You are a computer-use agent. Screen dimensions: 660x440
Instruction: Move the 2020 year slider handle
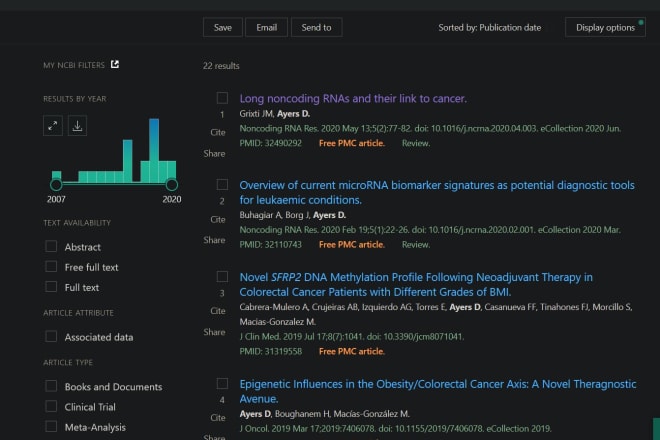pos(171,184)
